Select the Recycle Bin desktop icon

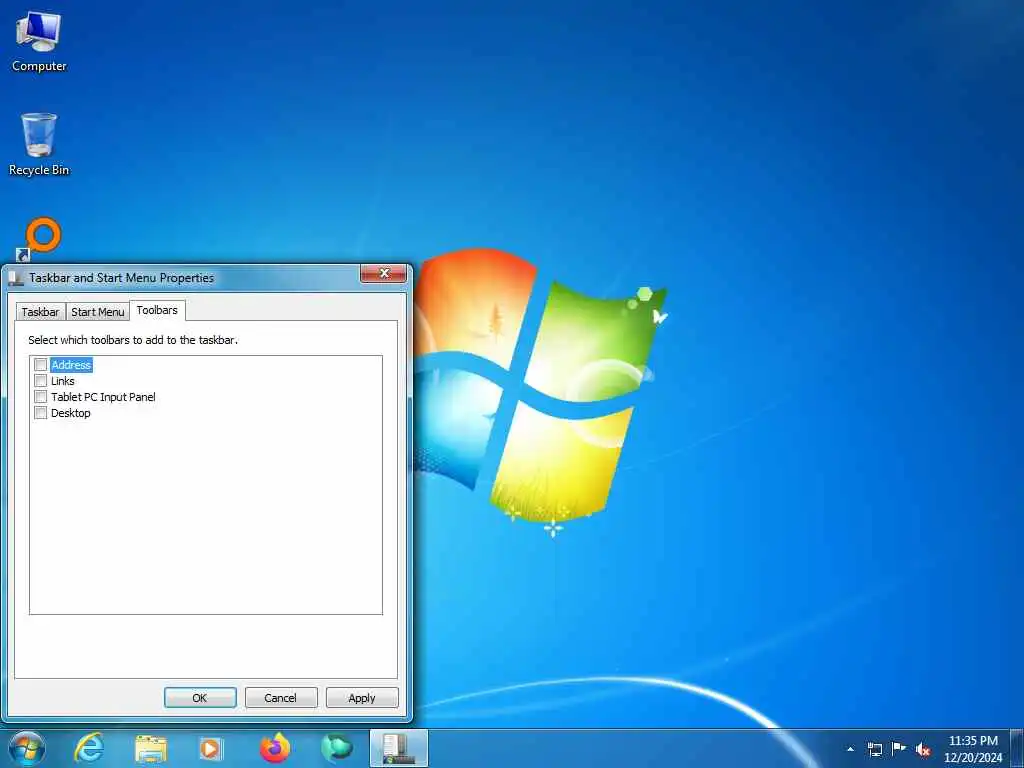click(39, 144)
